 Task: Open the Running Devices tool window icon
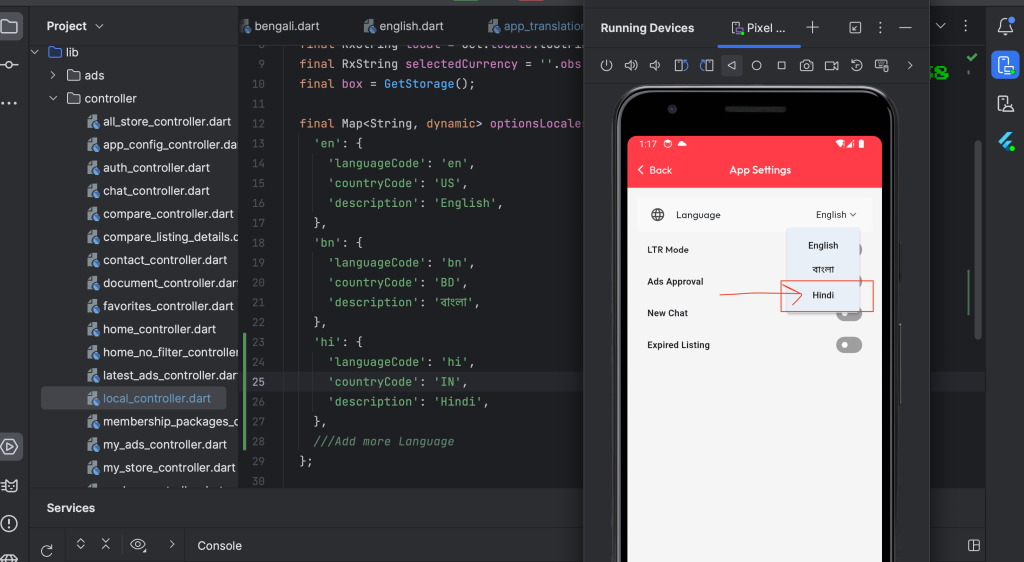click(x=1006, y=65)
